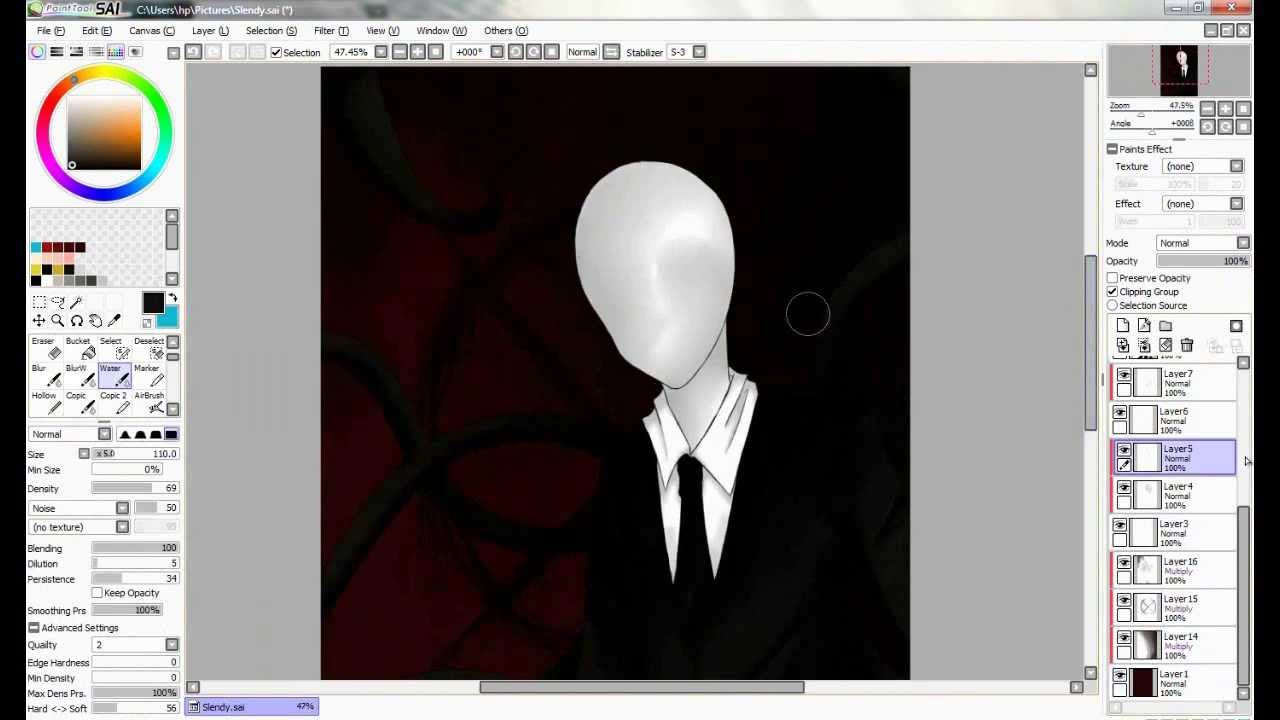This screenshot has width=1280, height=720.
Task: Activate the Magic Wand tool
Action: [76, 302]
